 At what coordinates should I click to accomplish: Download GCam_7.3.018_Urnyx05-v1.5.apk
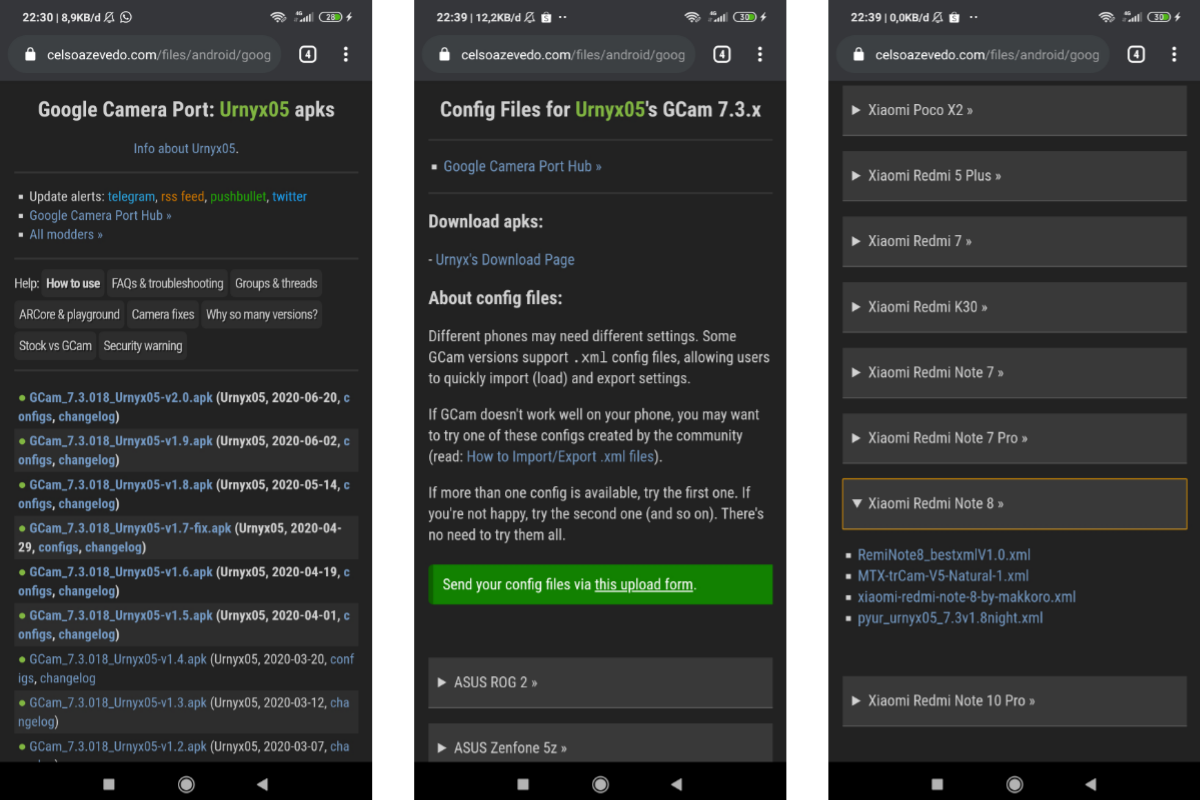121,616
